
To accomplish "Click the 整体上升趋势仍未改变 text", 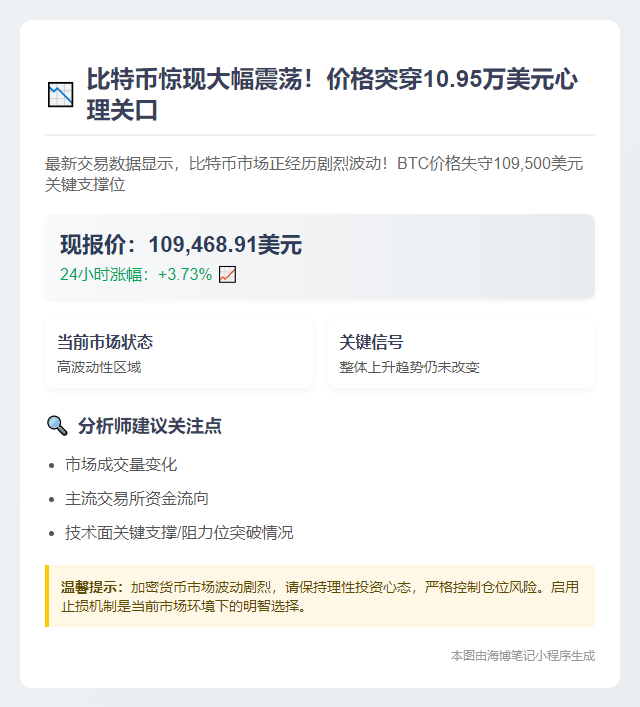I will [409, 367].
